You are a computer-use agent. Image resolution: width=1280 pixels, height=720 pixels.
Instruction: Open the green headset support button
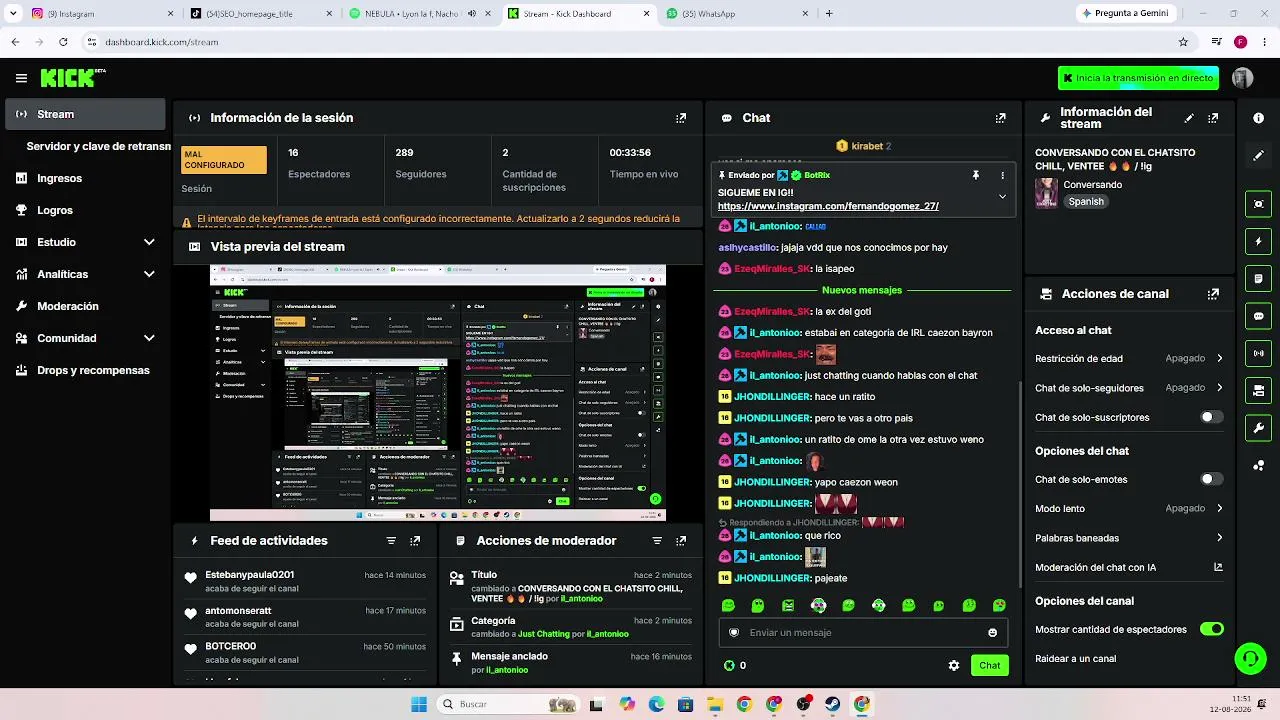point(1250,658)
